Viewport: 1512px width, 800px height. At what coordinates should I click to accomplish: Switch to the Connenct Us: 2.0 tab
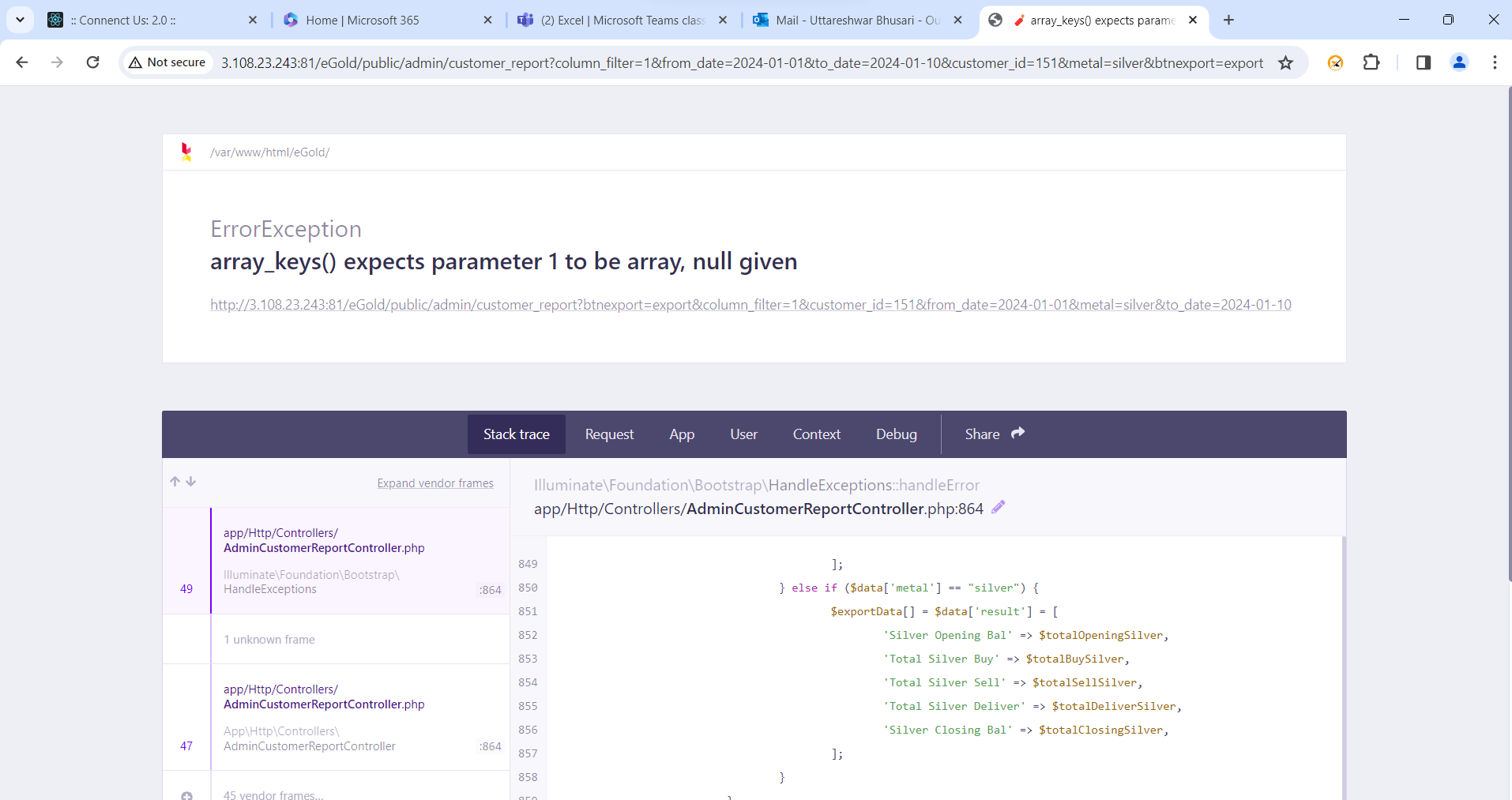pos(150,20)
